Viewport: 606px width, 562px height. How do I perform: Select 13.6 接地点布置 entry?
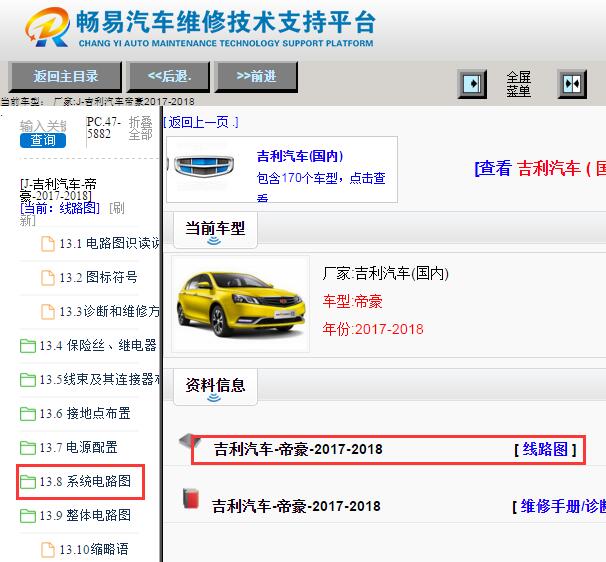85,413
